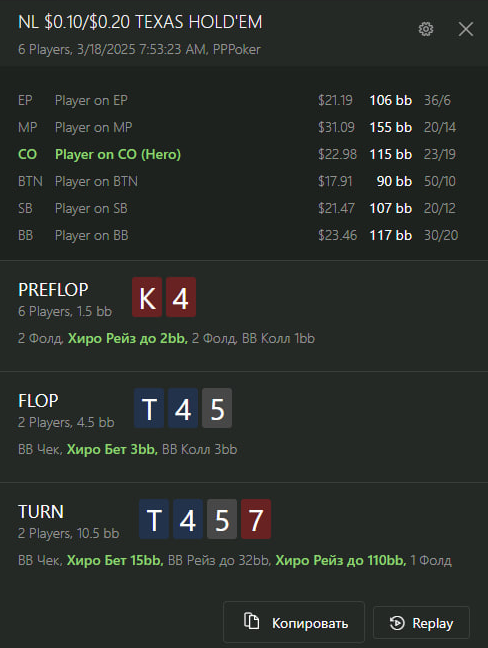This screenshot has height=648, width=488.
Task: Click the Replay button
Action: pyautogui.click(x=421, y=622)
